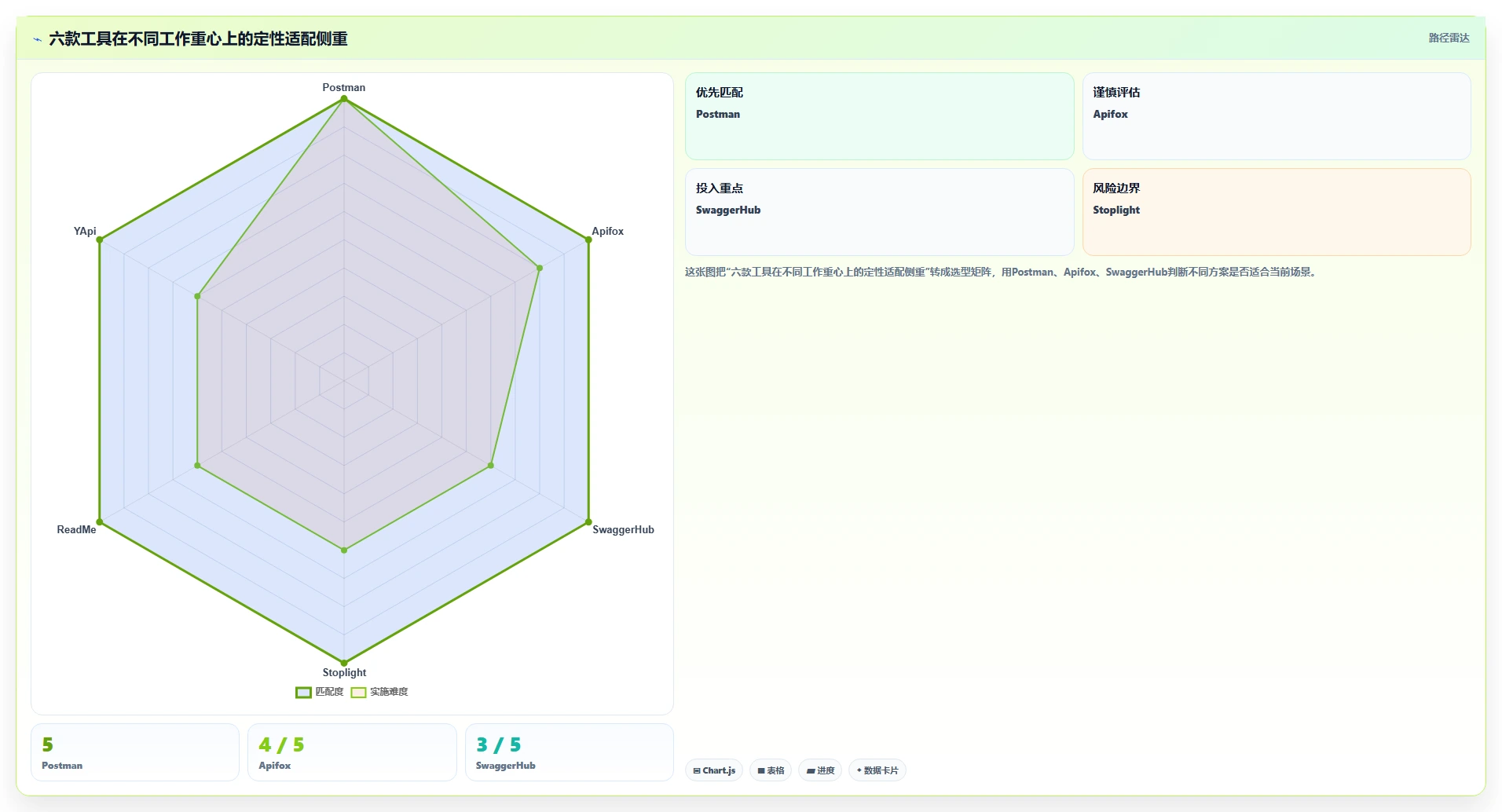This screenshot has height=812, width=1502.
Task: Click the inner data point on Apifox axis
Action: click(540, 268)
